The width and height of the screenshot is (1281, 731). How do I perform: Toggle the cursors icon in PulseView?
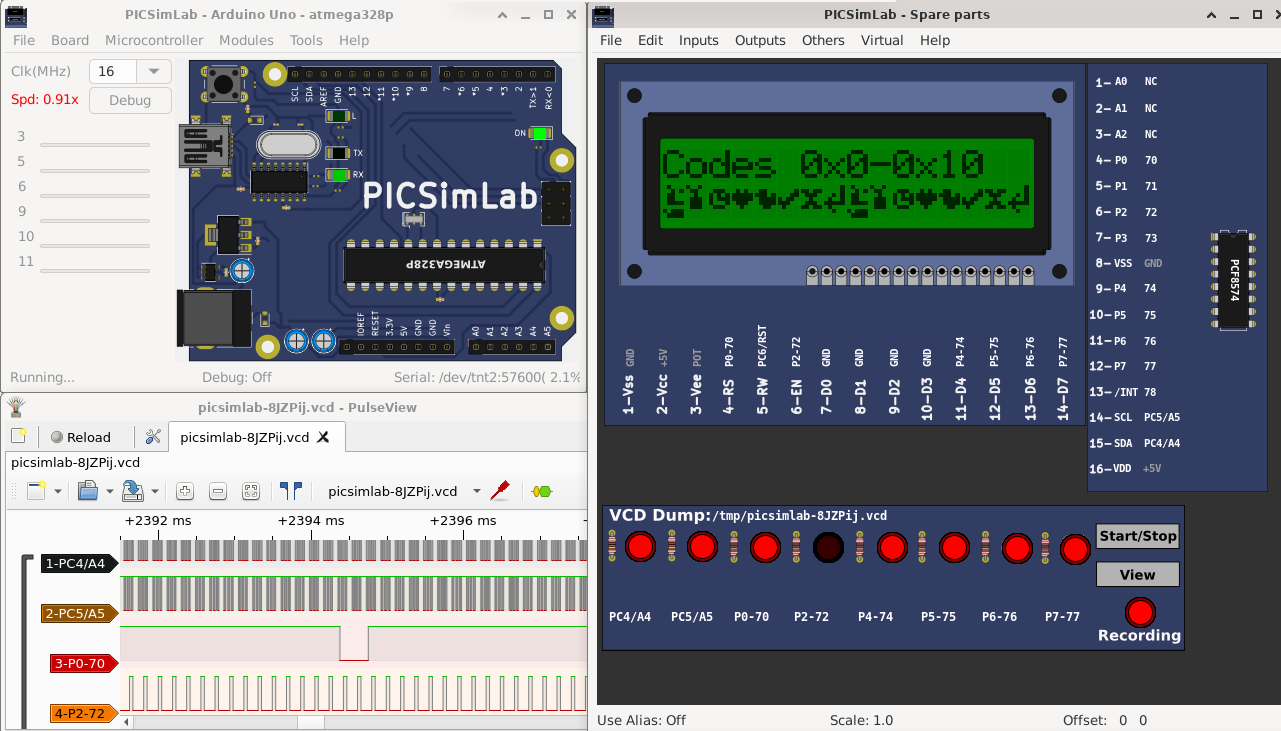click(291, 491)
